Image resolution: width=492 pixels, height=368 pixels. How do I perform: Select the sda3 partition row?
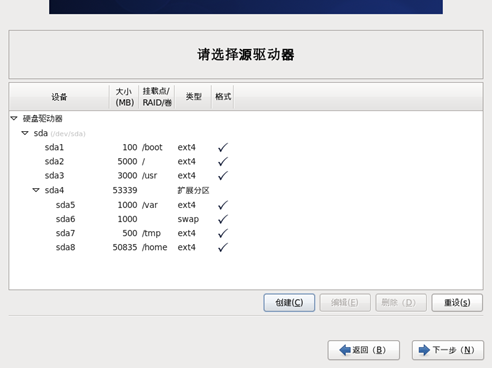[246, 176]
